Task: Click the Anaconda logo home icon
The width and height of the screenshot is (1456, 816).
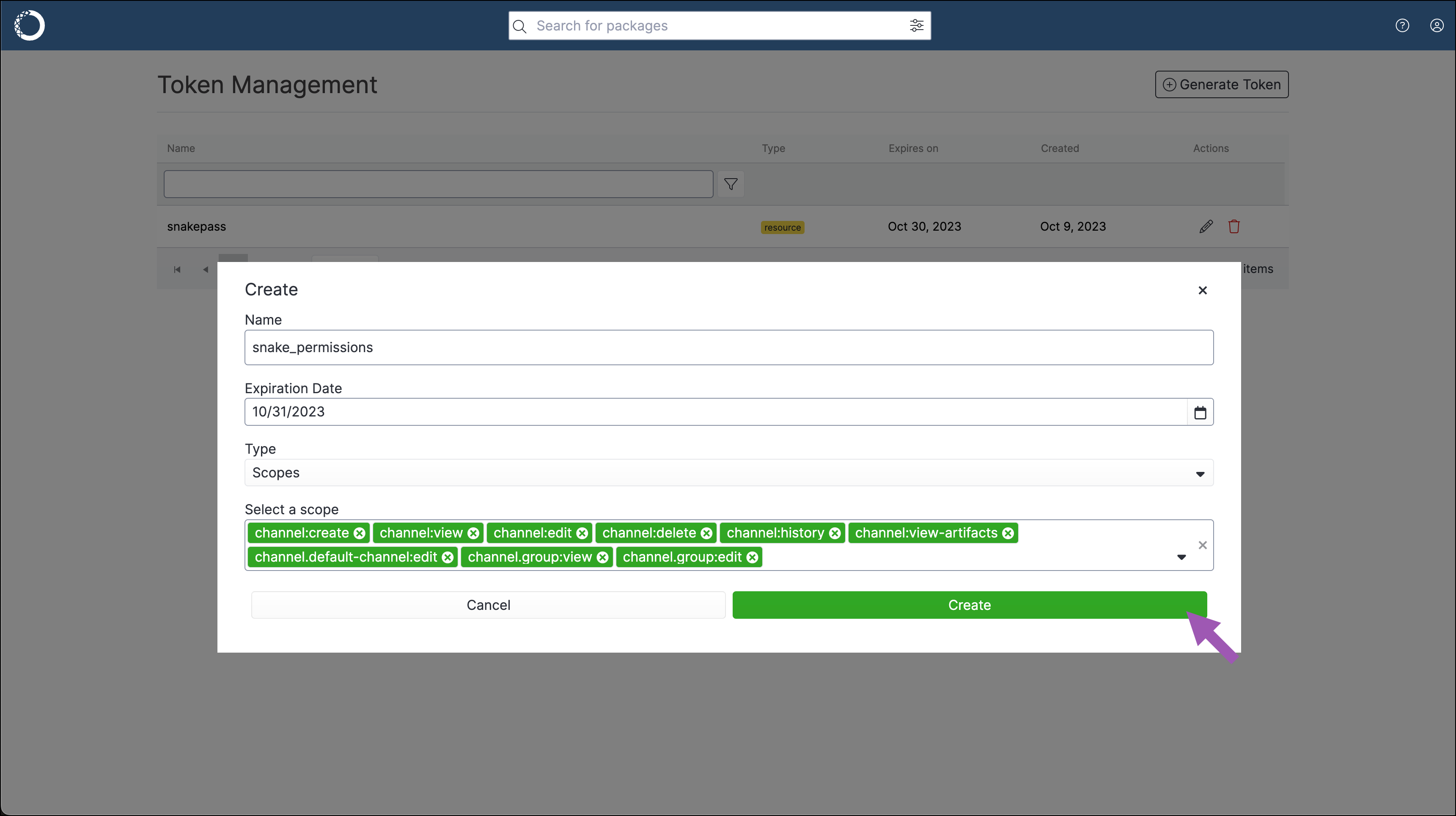Action: pyautogui.click(x=29, y=25)
